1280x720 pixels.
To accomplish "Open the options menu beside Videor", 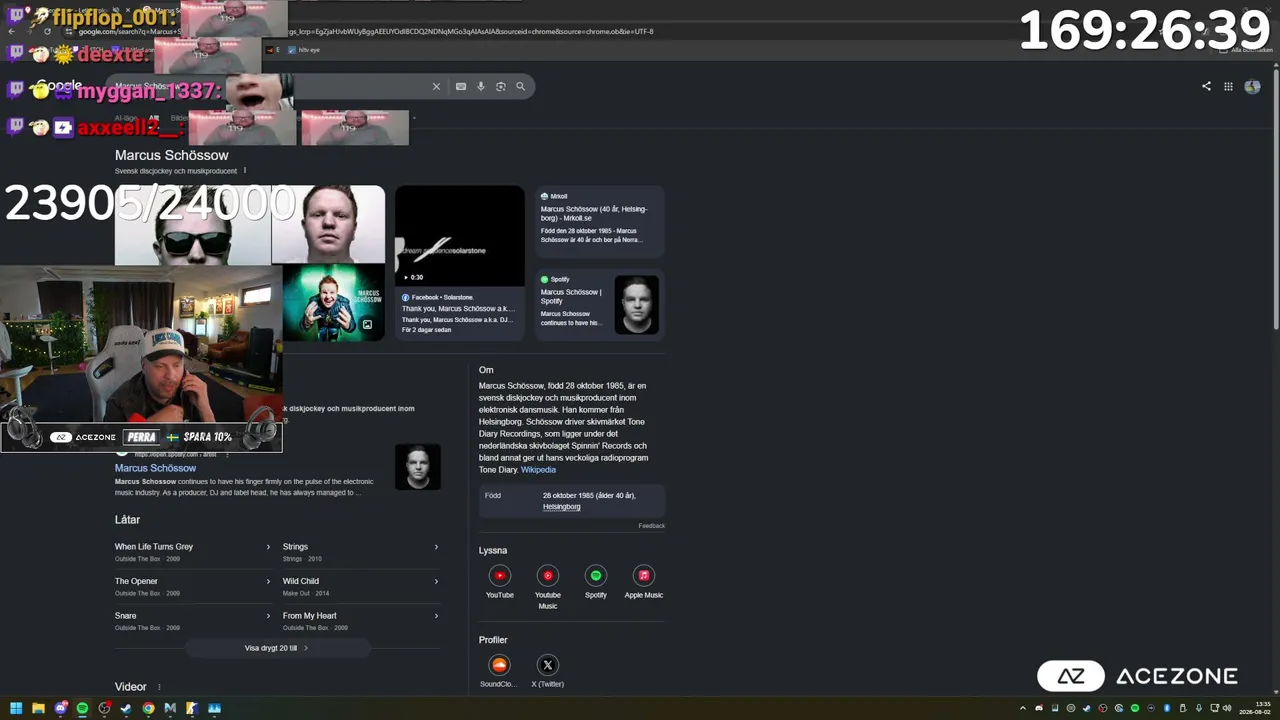I will [159, 687].
